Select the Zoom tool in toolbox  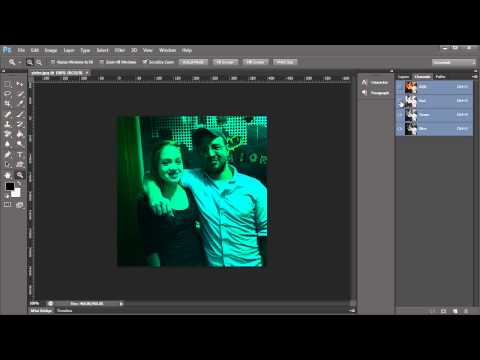point(20,175)
